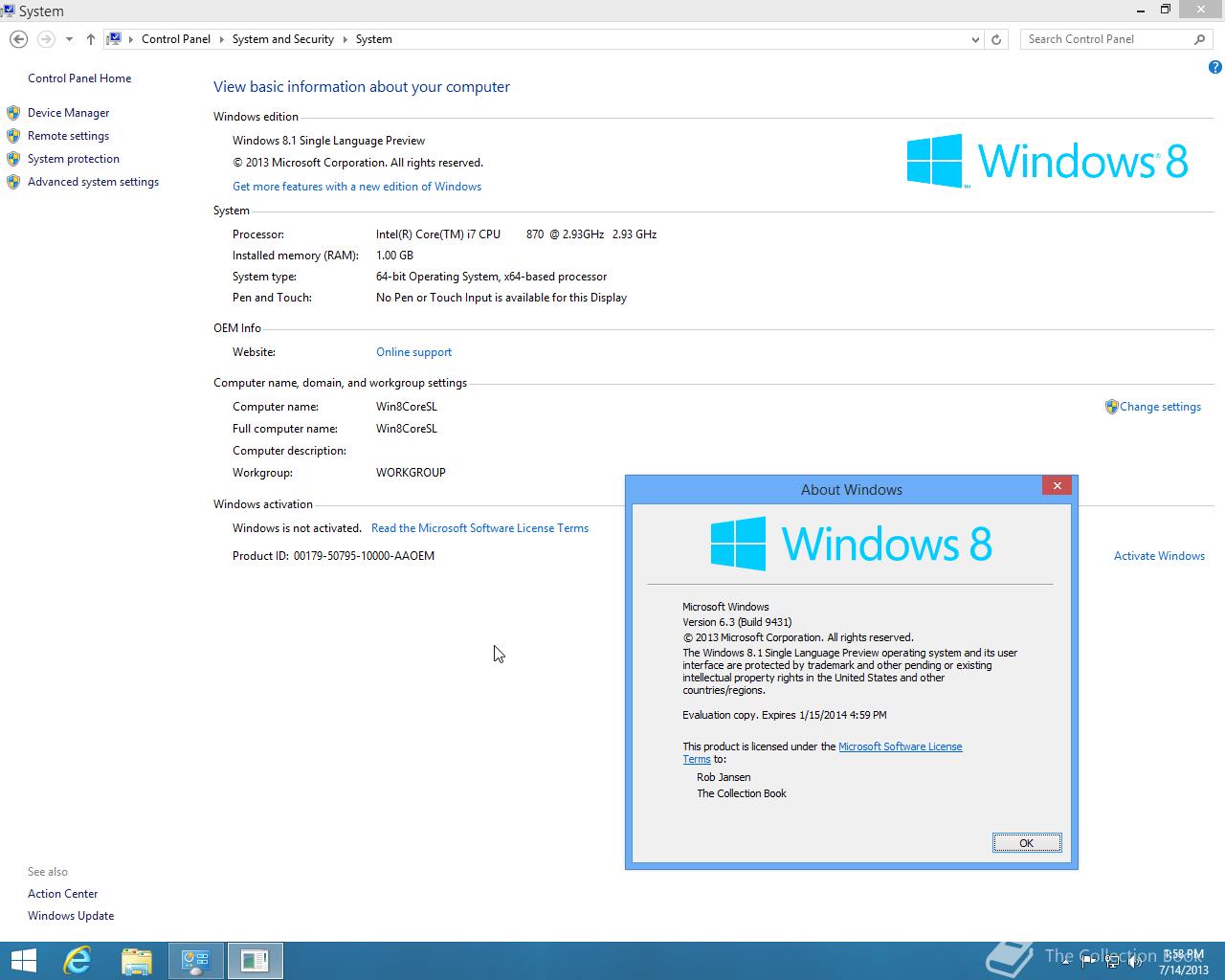Click the shield icon next to Change settings
The height and width of the screenshot is (980, 1225).
pyautogui.click(x=1111, y=407)
